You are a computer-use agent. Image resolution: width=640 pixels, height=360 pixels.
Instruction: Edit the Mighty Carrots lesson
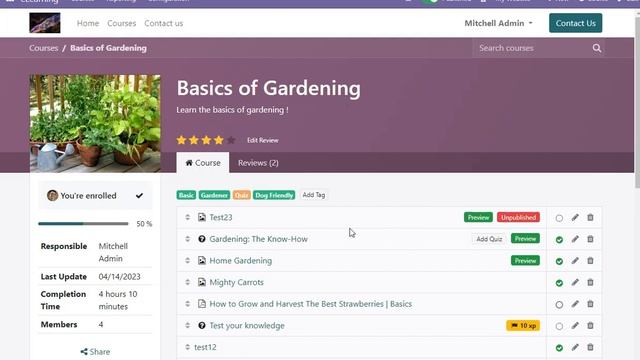click(x=575, y=282)
